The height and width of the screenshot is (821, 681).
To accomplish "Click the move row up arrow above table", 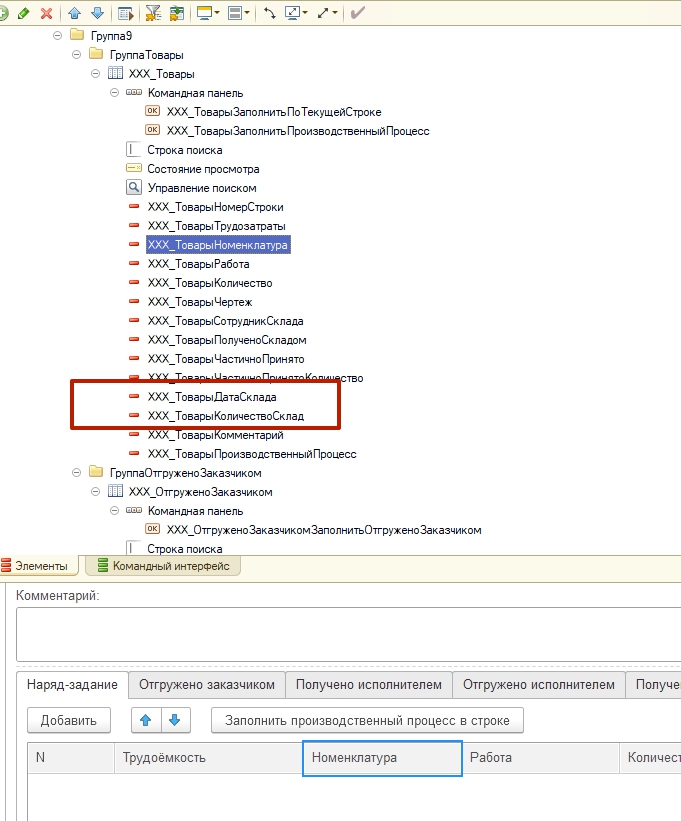I will tap(146, 720).
